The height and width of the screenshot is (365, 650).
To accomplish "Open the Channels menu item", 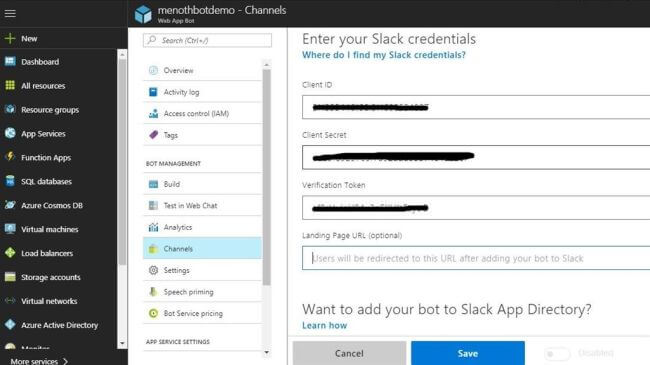I will (202, 248).
